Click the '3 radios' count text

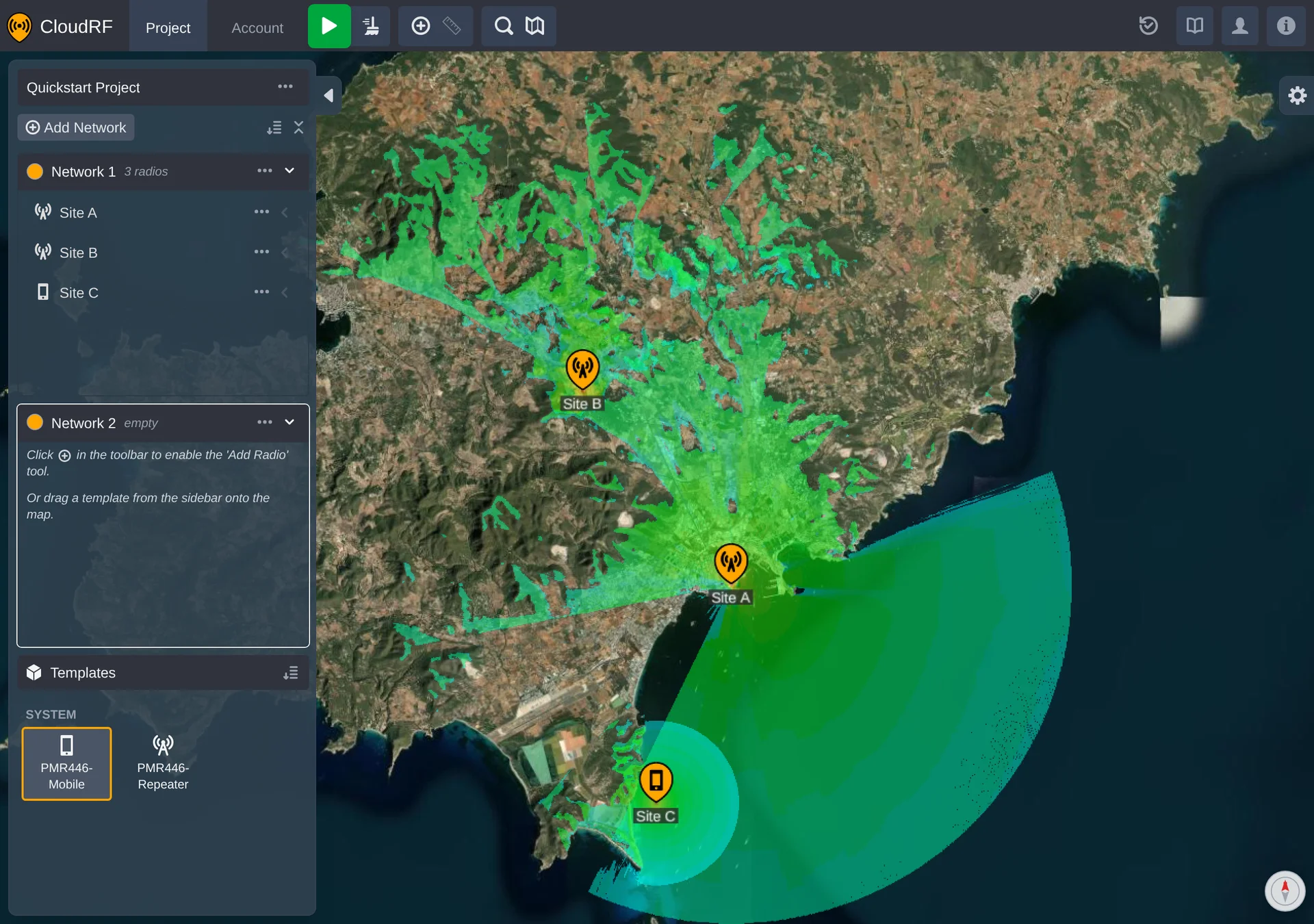146,172
